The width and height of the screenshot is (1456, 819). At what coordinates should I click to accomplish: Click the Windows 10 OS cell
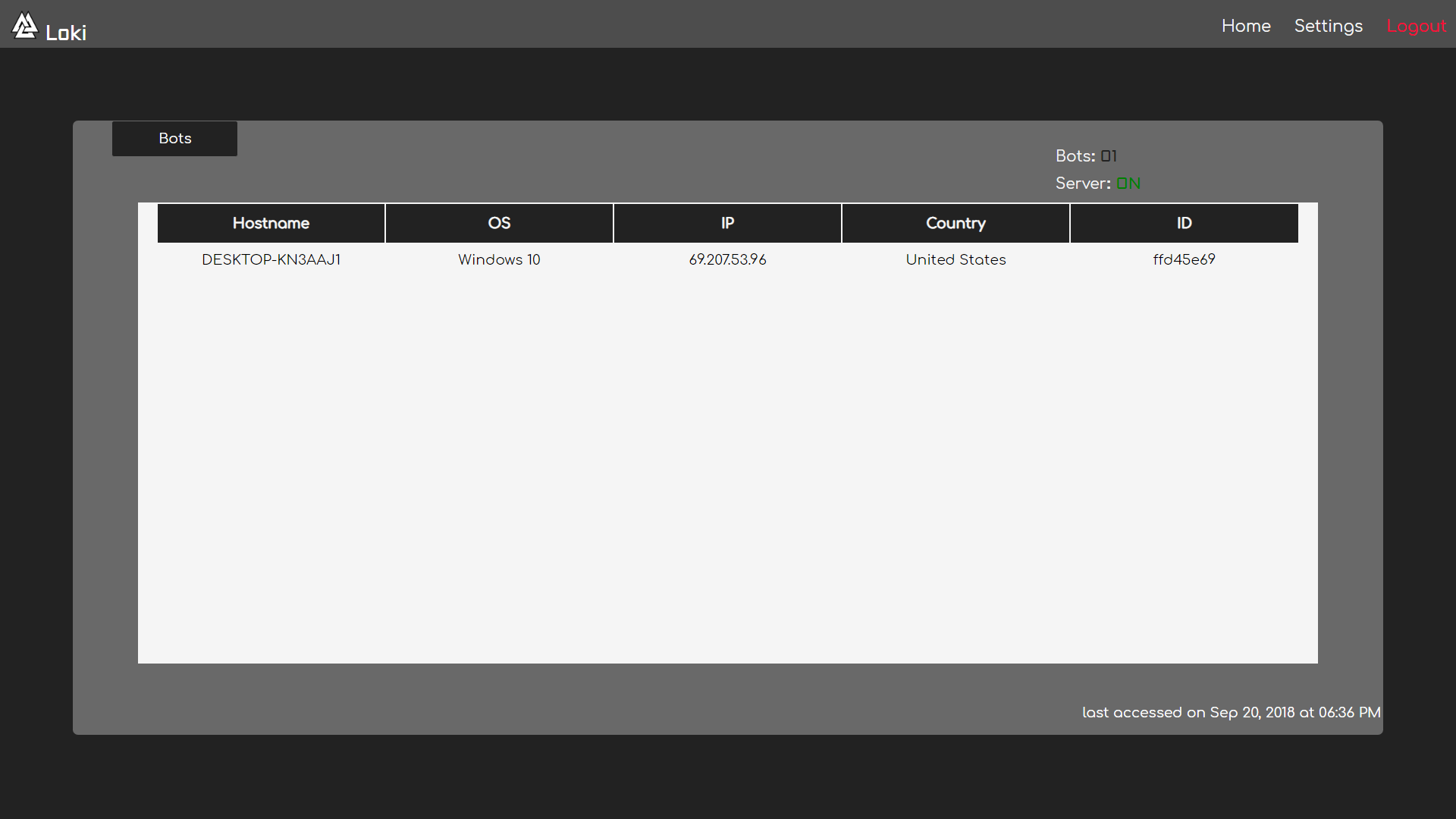click(x=499, y=259)
